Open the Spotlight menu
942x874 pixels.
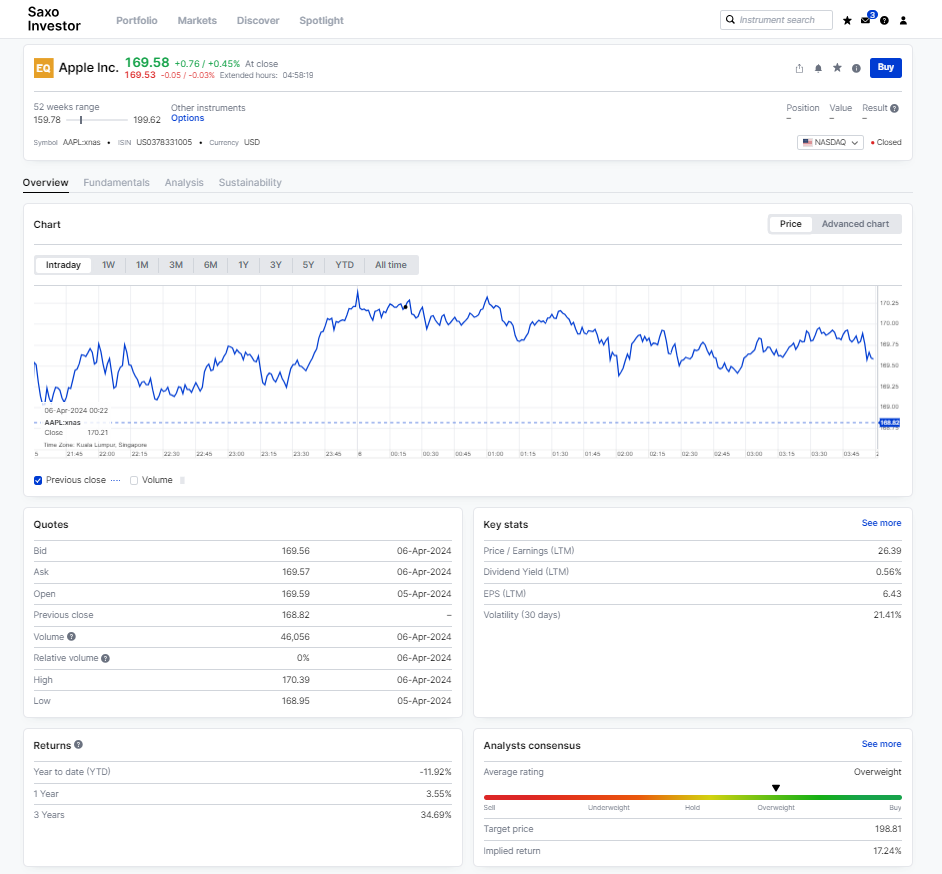point(321,20)
